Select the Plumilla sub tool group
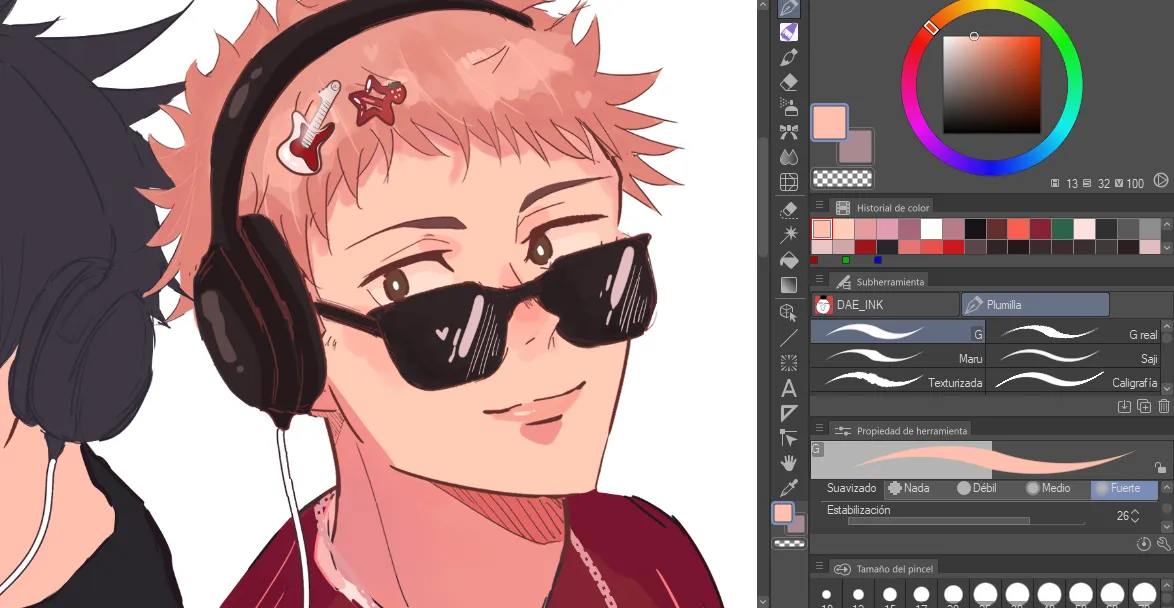Image resolution: width=1174 pixels, height=608 pixels. point(1035,305)
